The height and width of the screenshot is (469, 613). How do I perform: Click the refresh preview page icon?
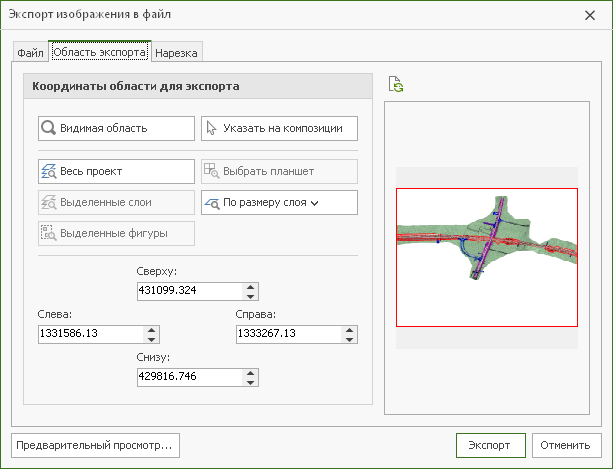396,84
